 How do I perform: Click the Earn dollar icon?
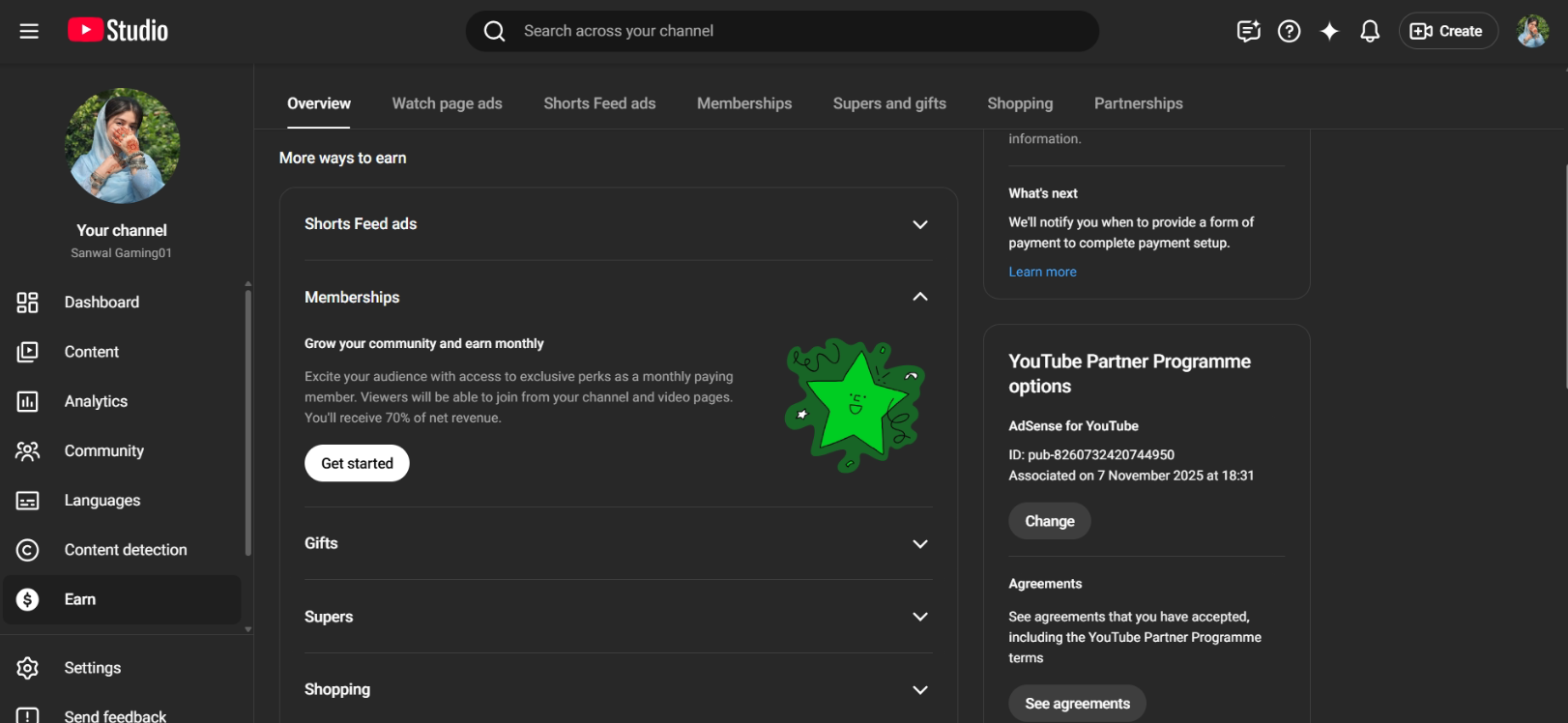[x=27, y=599]
